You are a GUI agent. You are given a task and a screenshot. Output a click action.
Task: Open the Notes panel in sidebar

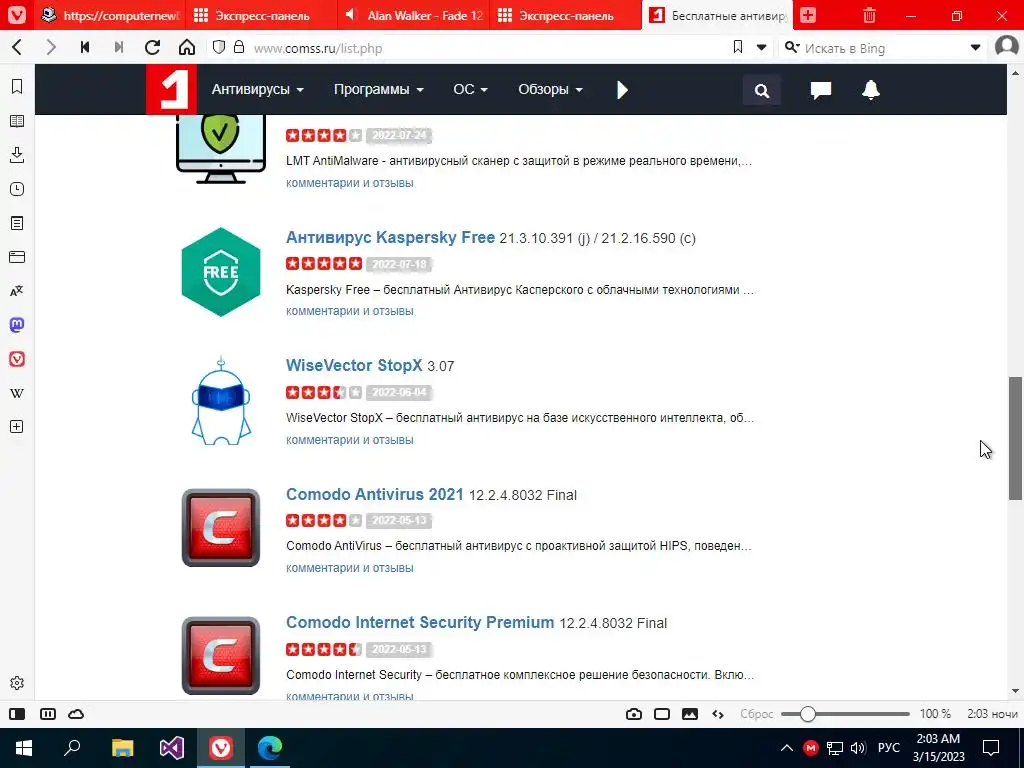tap(17, 223)
